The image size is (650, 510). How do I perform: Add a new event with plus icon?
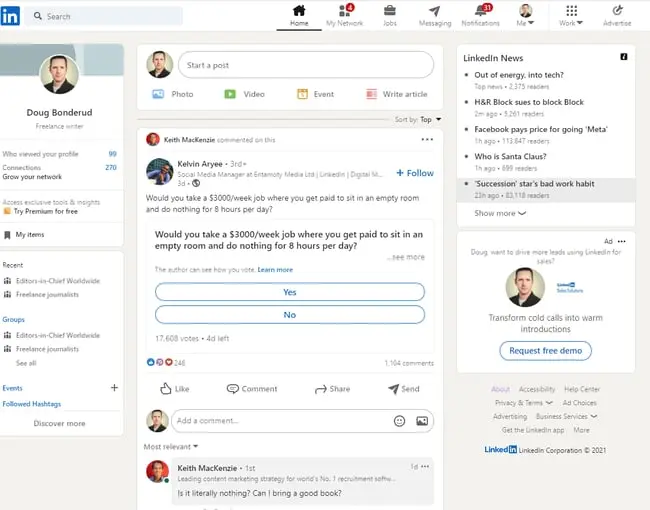tap(114, 388)
